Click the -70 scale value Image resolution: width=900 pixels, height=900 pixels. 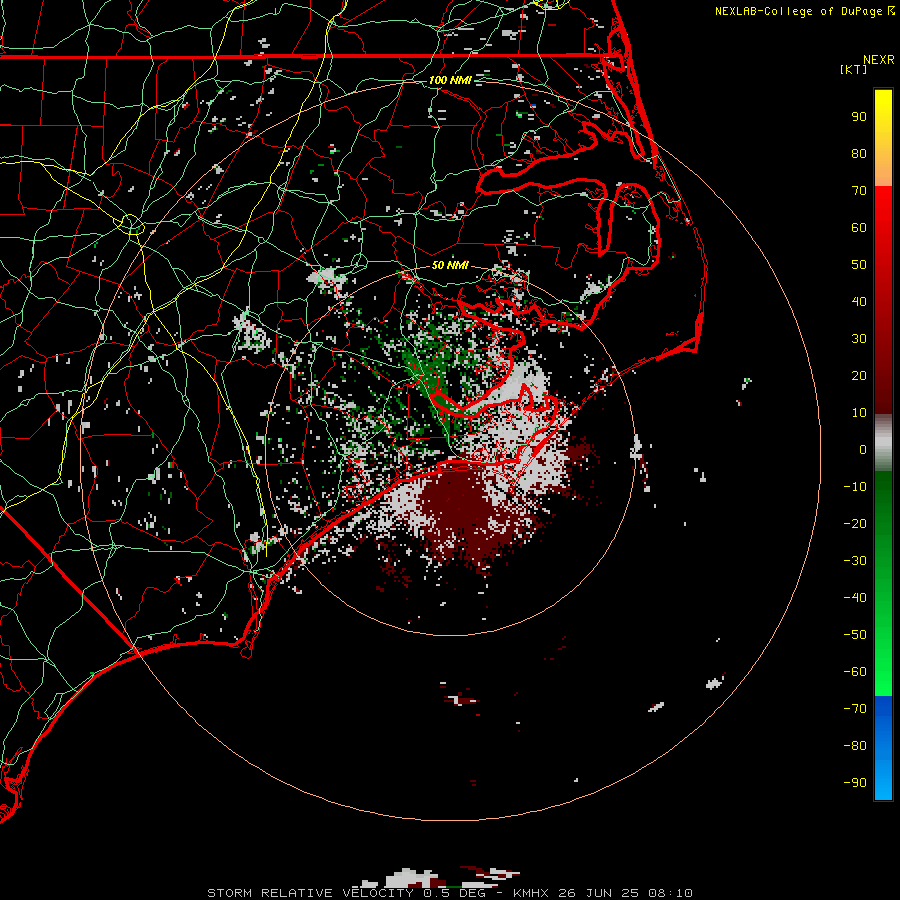coord(855,709)
